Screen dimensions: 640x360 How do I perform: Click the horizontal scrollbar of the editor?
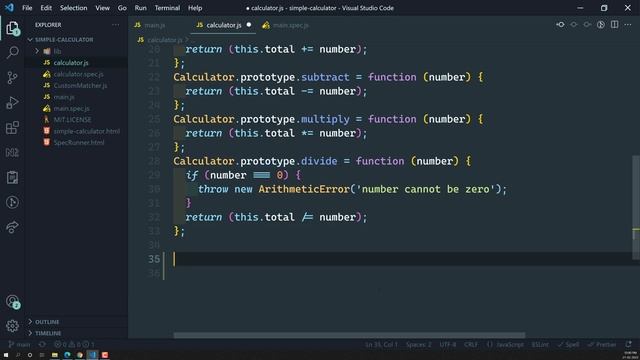[x=349, y=336]
